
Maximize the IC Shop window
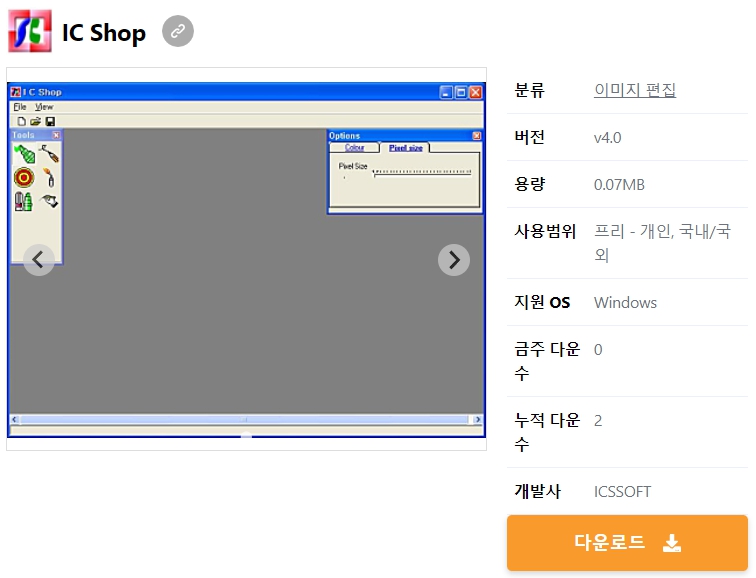coord(461,92)
